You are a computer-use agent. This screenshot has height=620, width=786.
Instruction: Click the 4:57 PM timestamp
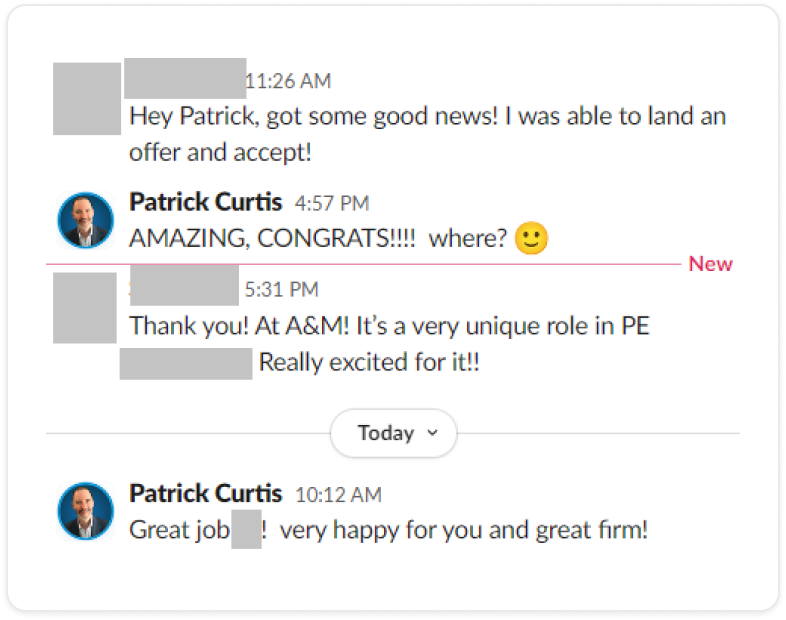pyautogui.click(x=332, y=204)
